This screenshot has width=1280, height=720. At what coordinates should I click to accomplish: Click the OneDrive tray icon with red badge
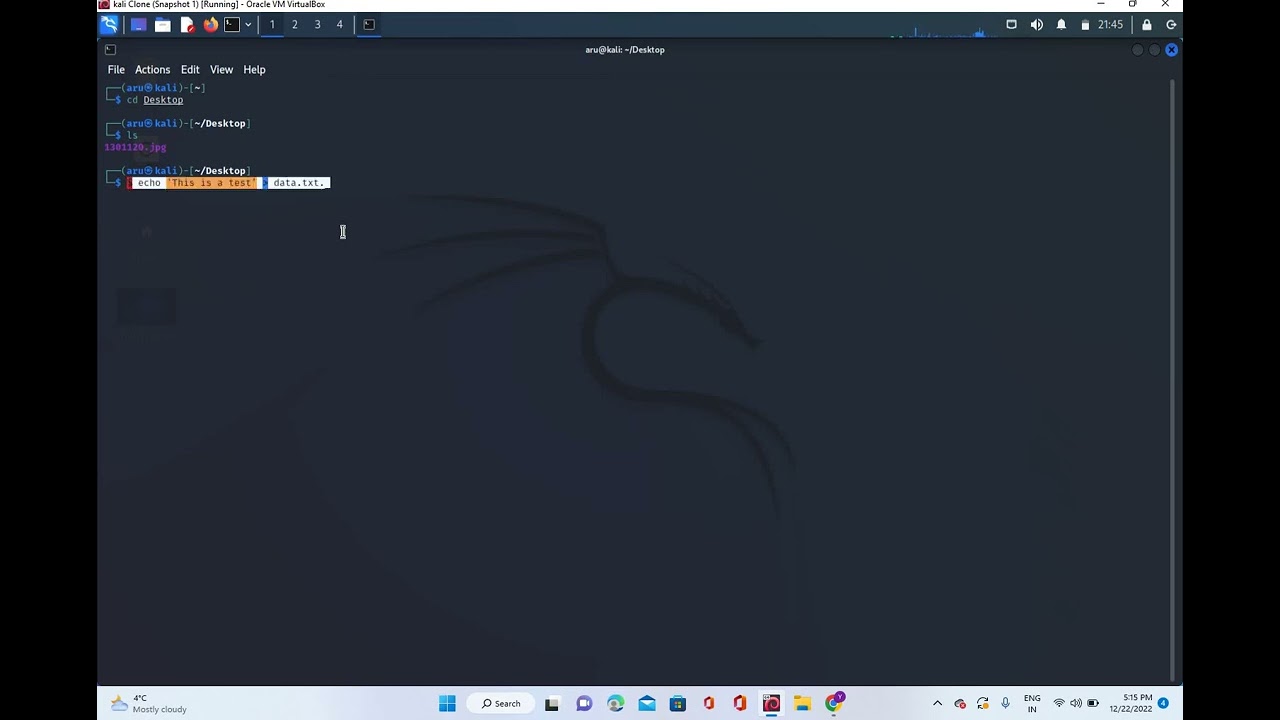(960, 703)
